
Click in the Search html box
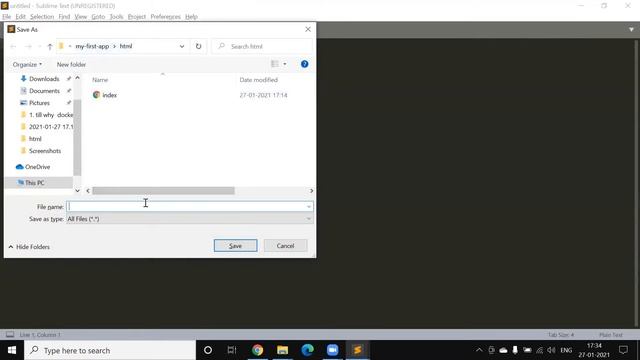[x=263, y=47]
